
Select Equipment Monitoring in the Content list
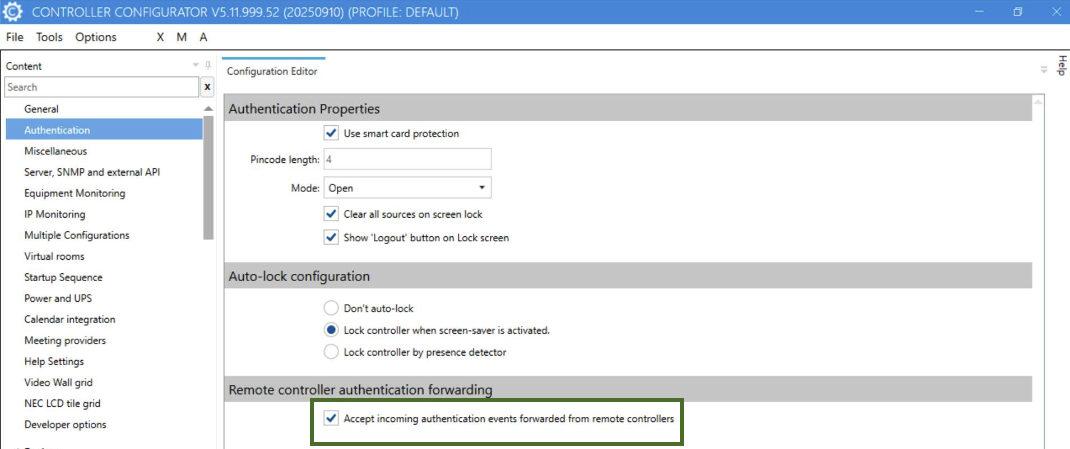click(75, 193)
